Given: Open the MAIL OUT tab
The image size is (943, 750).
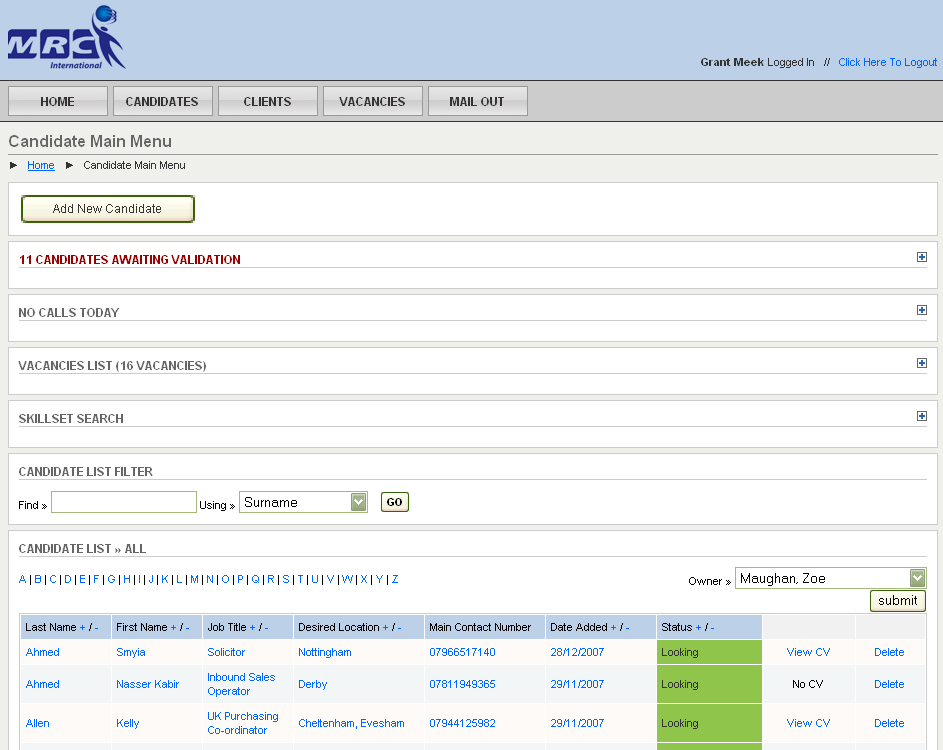Looking at the screenshot, I should click(x=477, y=100).
